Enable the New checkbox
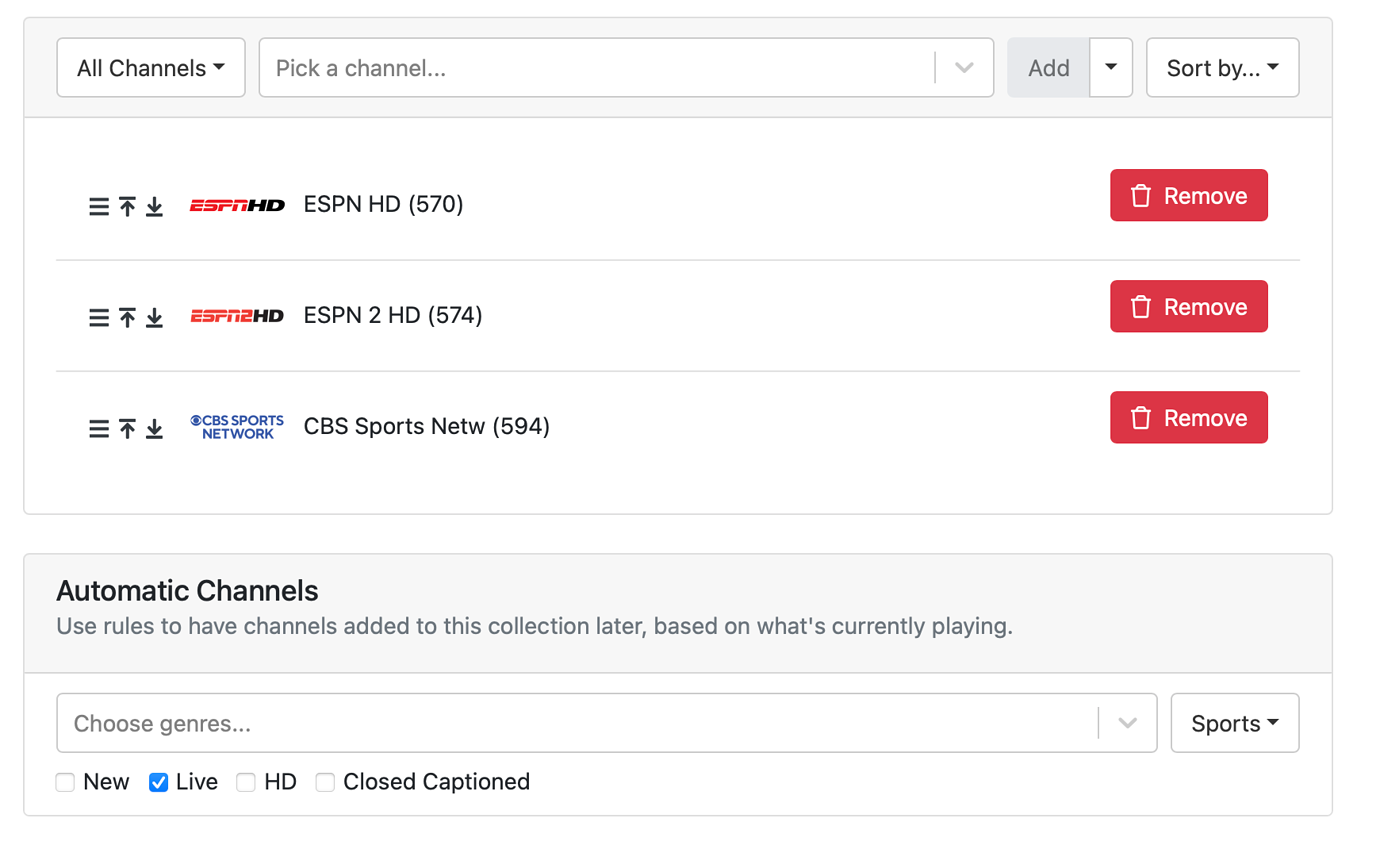 coord(65,782)
